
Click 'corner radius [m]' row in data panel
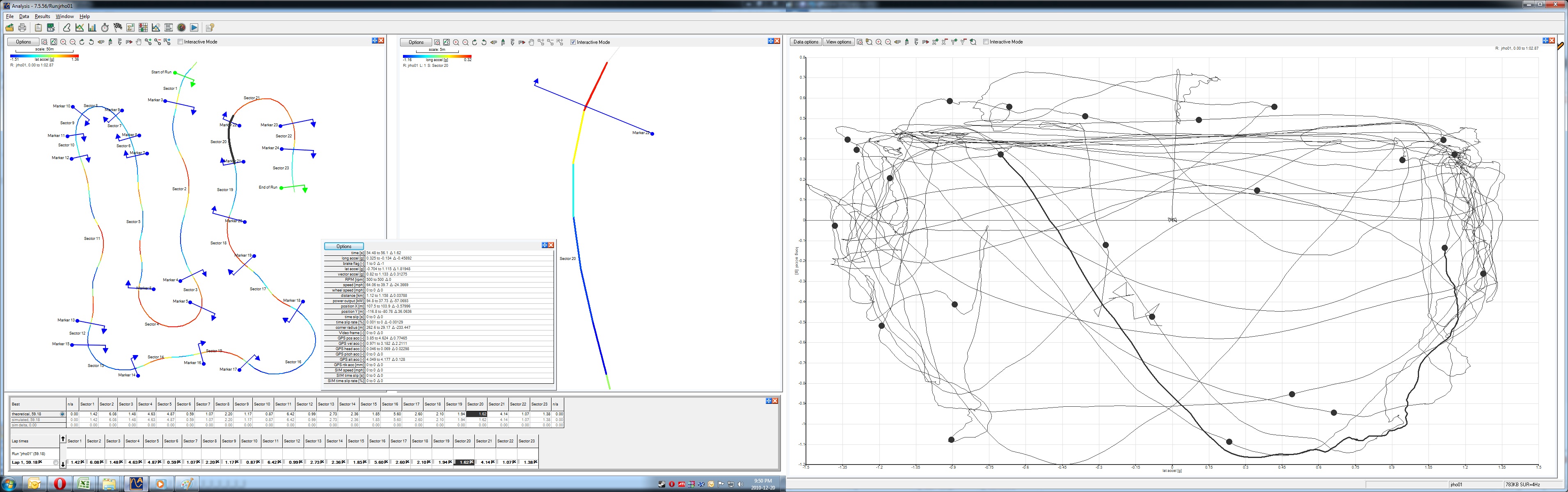pyautogui.click(x=438, y=327)
